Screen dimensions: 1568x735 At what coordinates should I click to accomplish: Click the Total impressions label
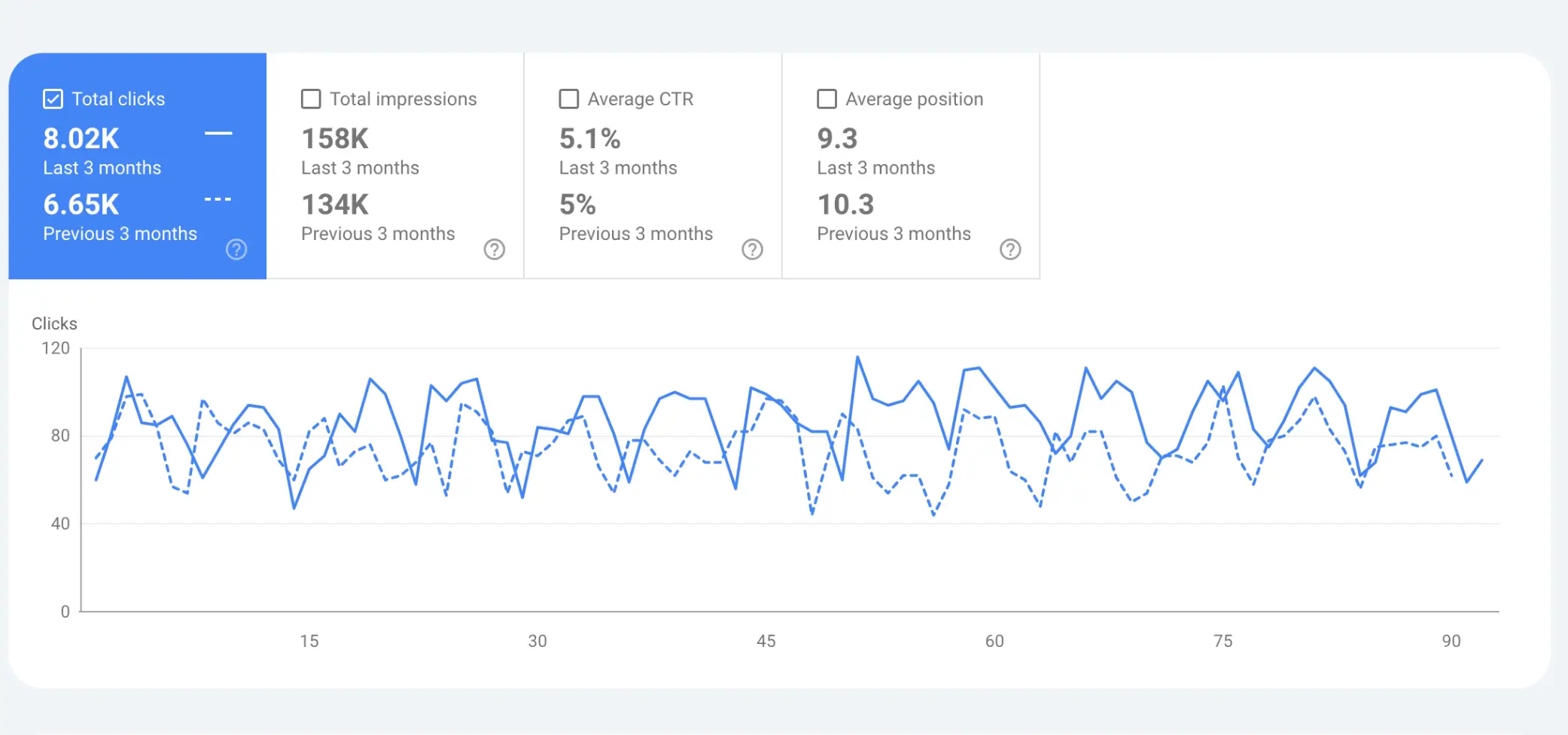tap(403, 99)
